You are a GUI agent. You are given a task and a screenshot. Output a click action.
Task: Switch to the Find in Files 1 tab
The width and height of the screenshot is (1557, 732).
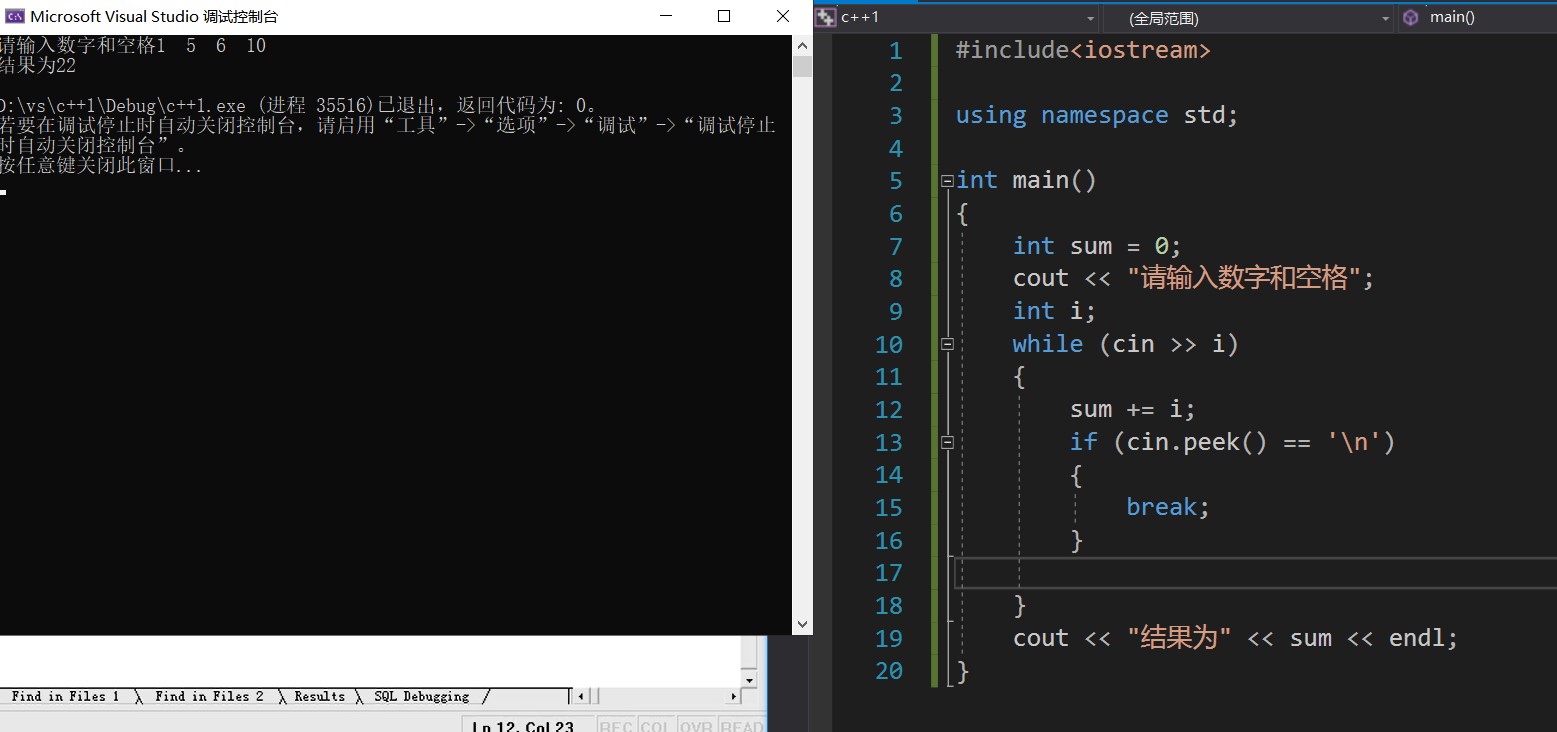pos(65,696)
